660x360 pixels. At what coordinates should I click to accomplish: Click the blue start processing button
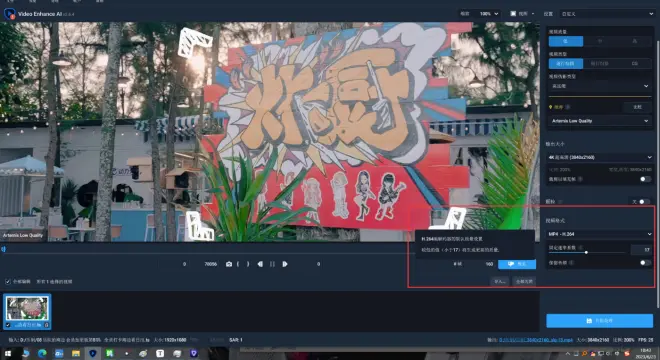click(599, 321)
